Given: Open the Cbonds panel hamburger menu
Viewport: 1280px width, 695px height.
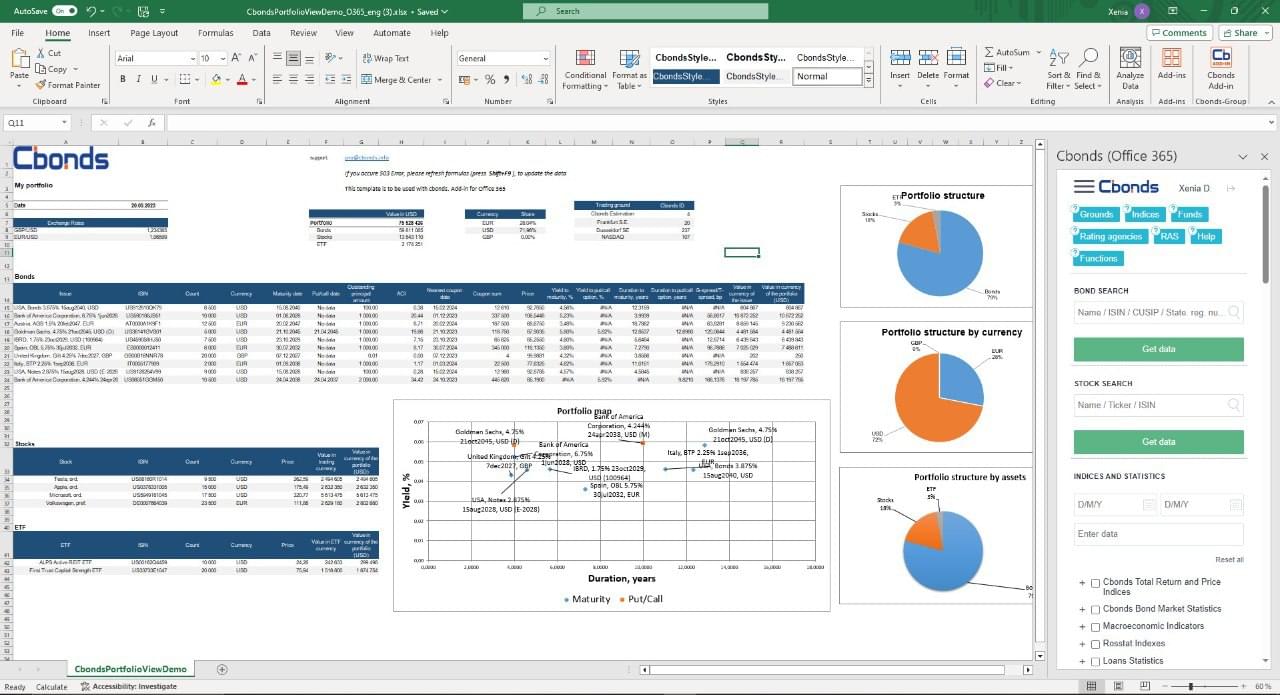Looking at the screenshot, I should 1083,187.
